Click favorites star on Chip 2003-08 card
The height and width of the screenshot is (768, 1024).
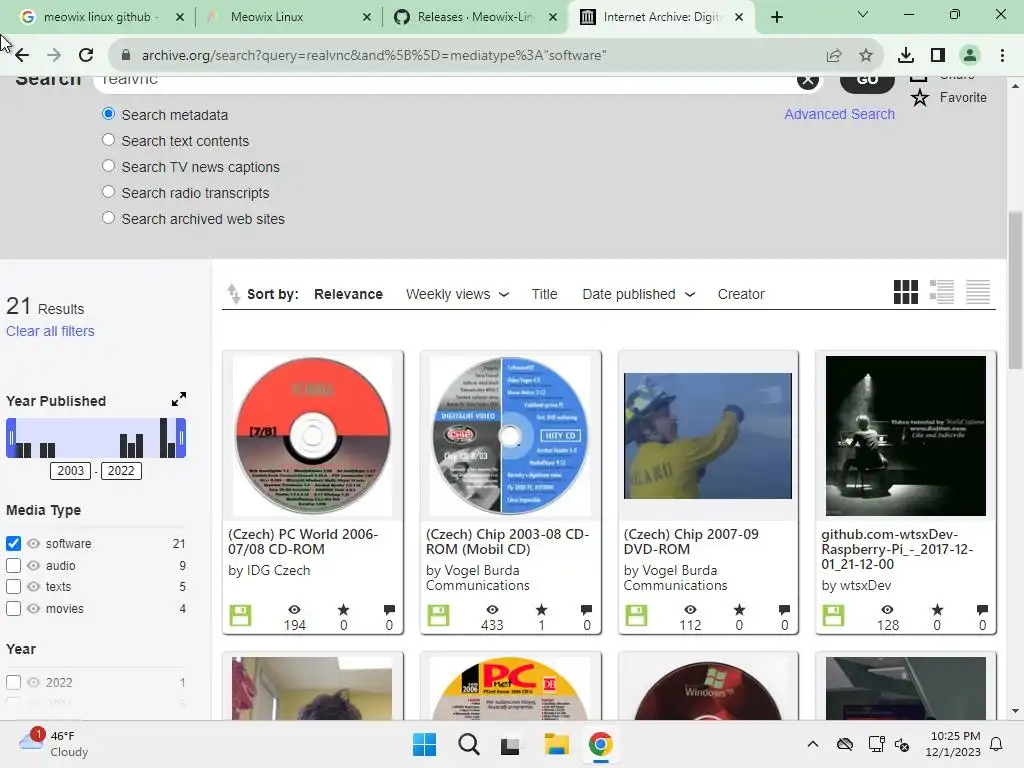point(541,610)
